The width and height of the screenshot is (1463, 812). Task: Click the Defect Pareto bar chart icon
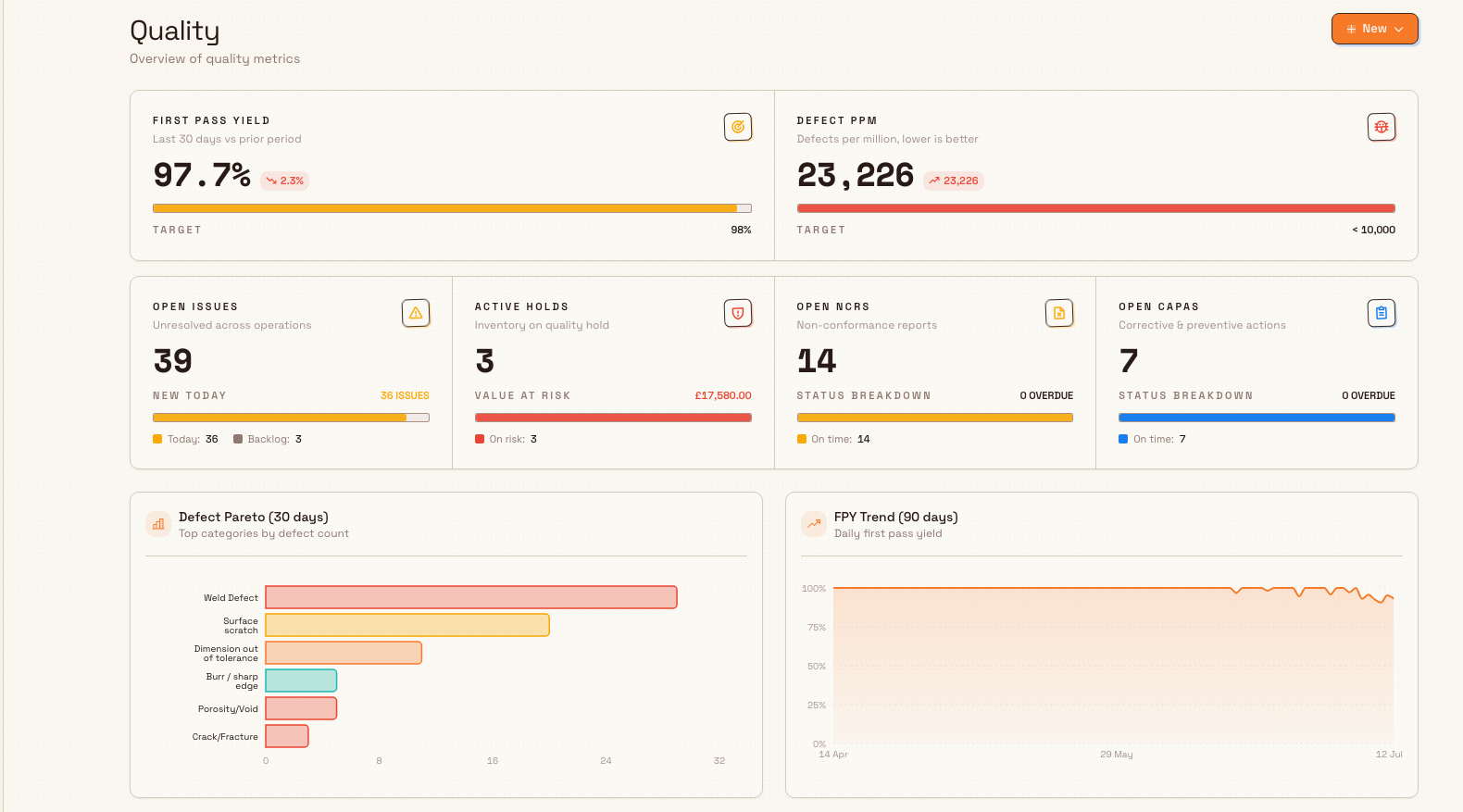coord(158,524)
